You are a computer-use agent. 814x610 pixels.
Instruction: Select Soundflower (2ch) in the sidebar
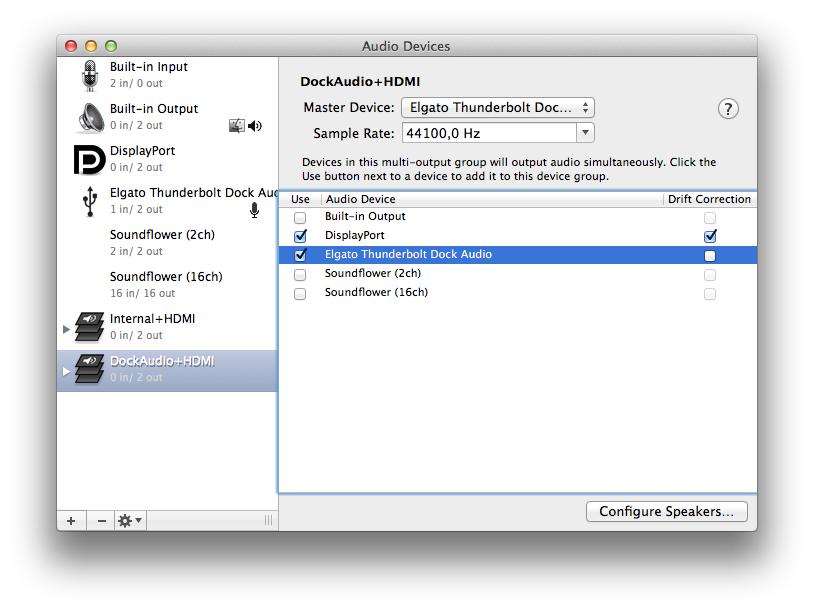167,243
